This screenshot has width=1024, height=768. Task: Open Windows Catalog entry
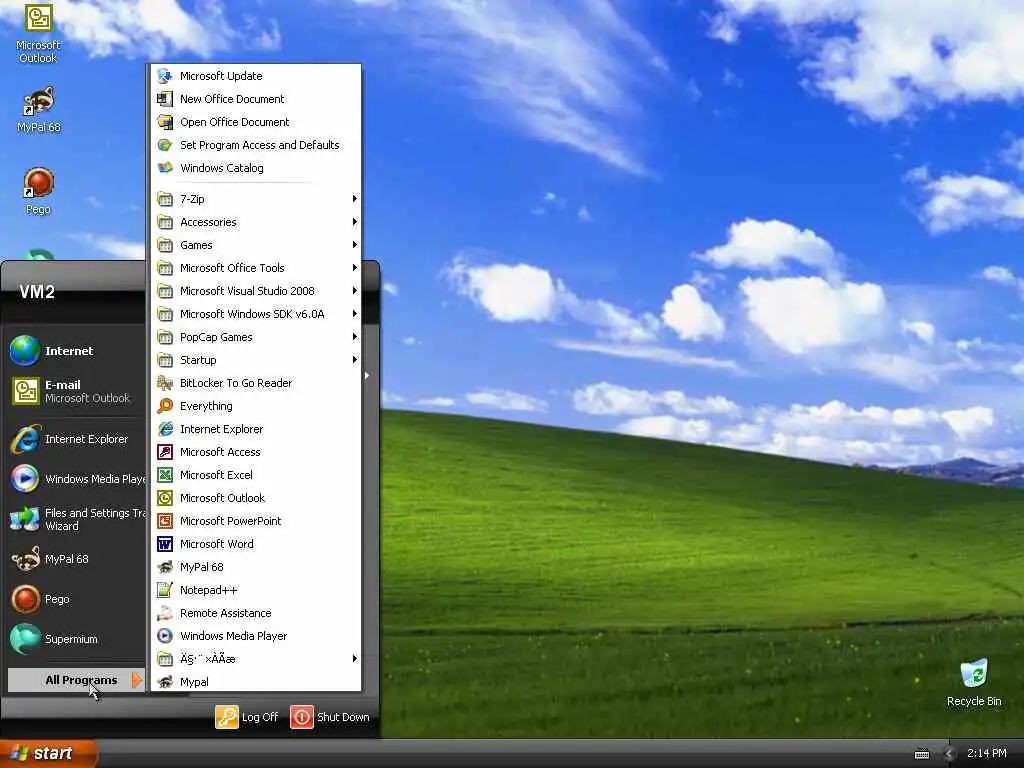256,168
